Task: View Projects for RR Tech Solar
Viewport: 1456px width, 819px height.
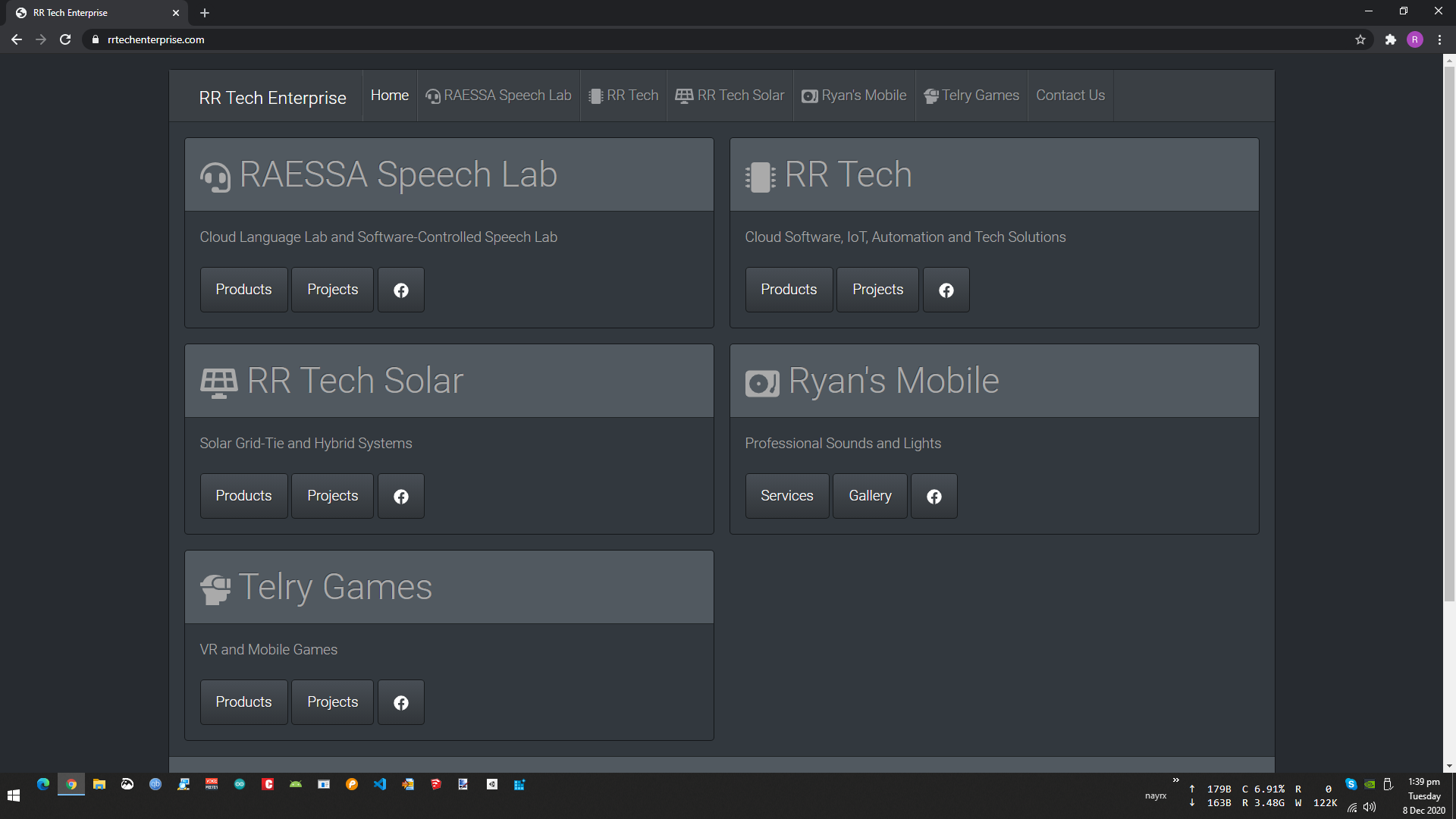Action: 333,496
